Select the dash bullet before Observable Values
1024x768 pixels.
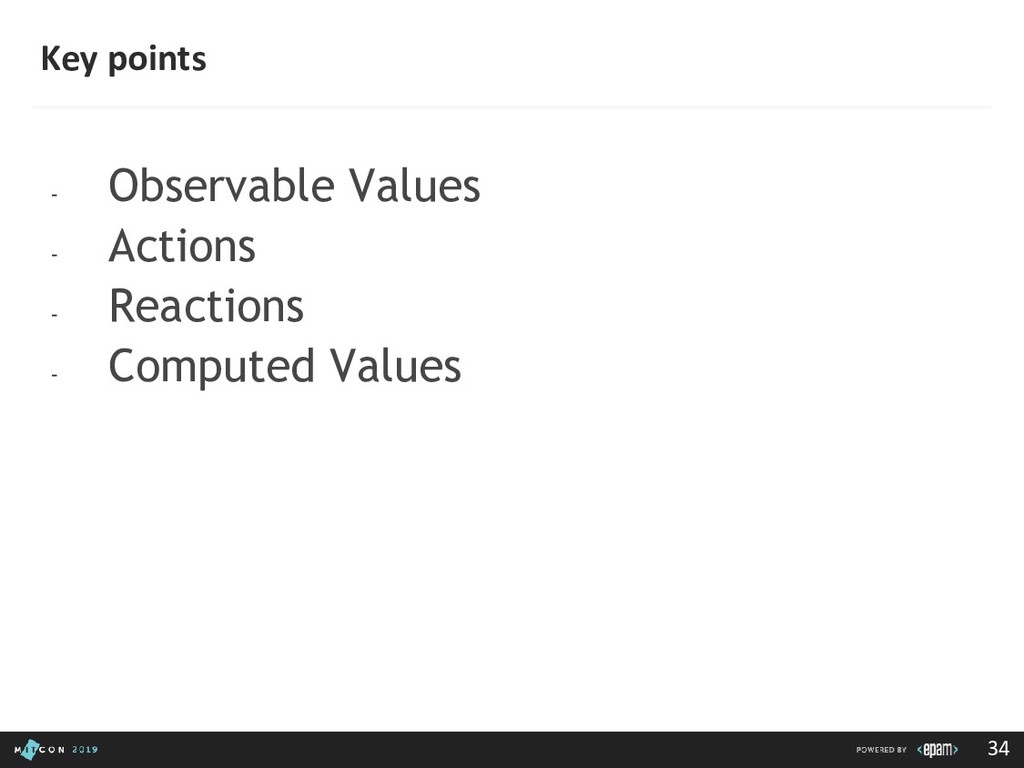55,195
